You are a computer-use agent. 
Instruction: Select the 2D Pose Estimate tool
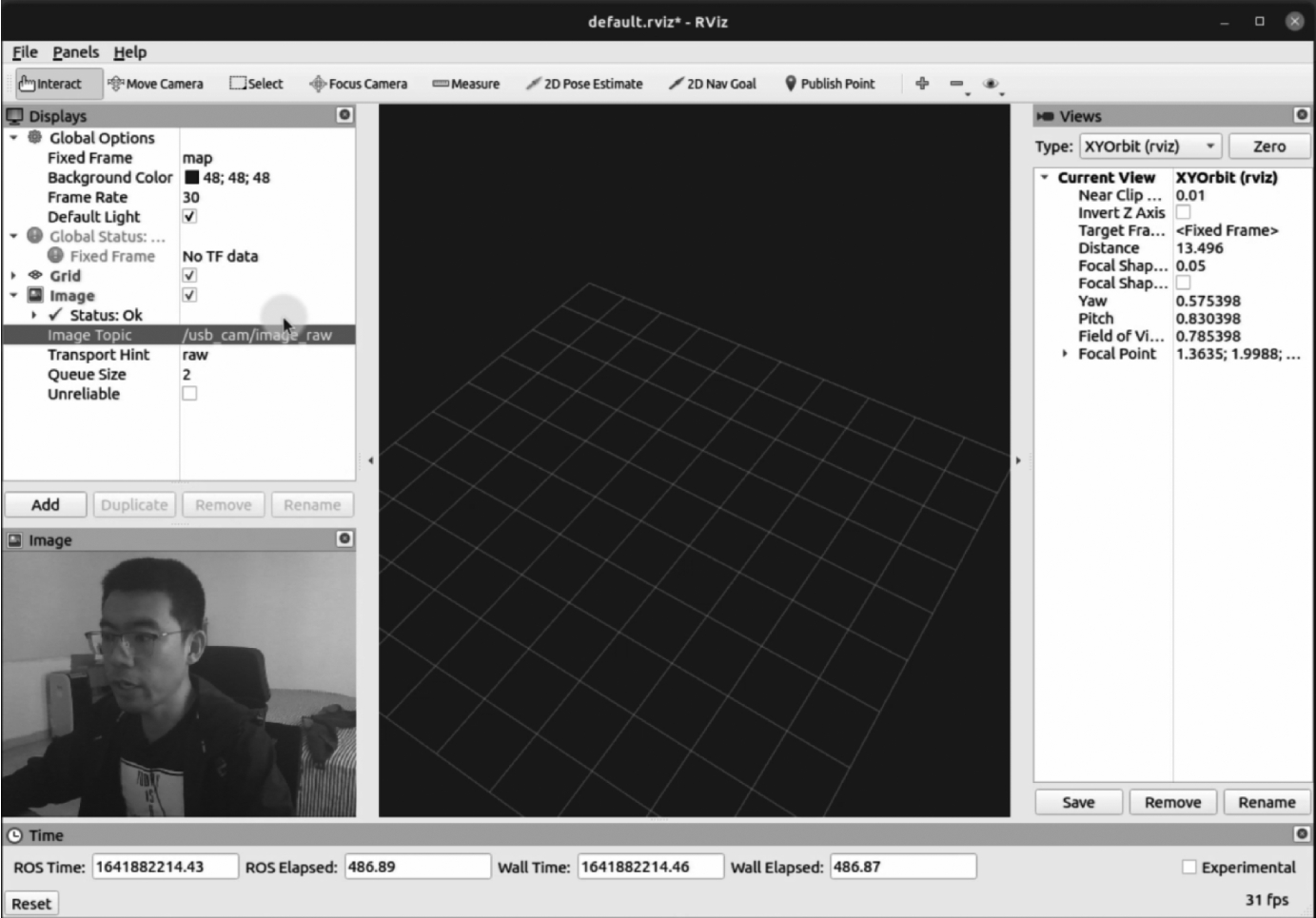point(583,84)
